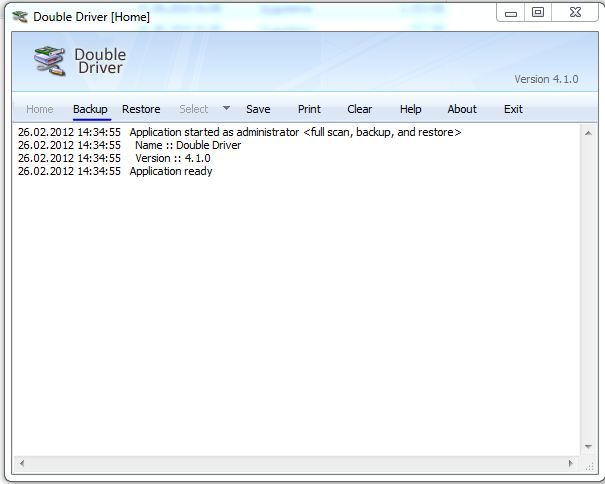Clear the log window
This screenshot has width=605, height=484.
point(360,109)
